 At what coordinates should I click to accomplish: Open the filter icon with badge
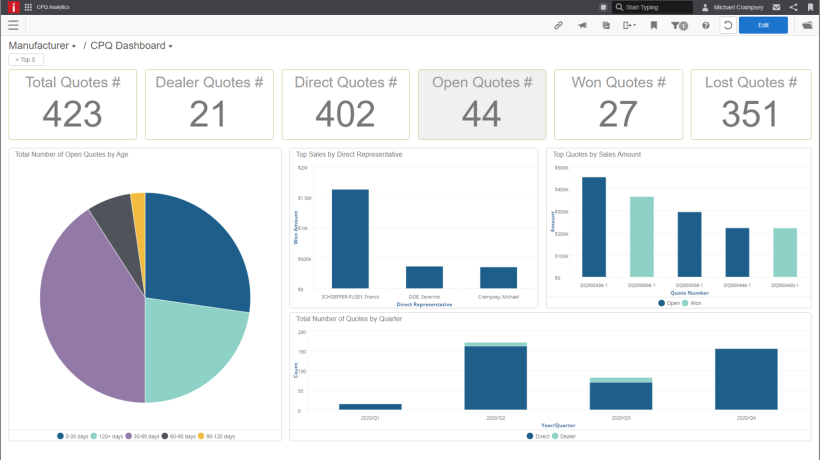(679, 25)
